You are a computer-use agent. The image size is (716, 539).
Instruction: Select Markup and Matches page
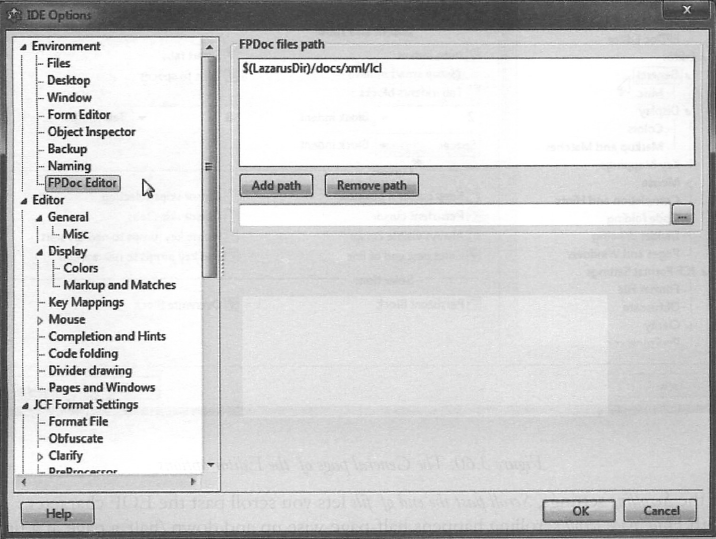[x=119, y=285]
